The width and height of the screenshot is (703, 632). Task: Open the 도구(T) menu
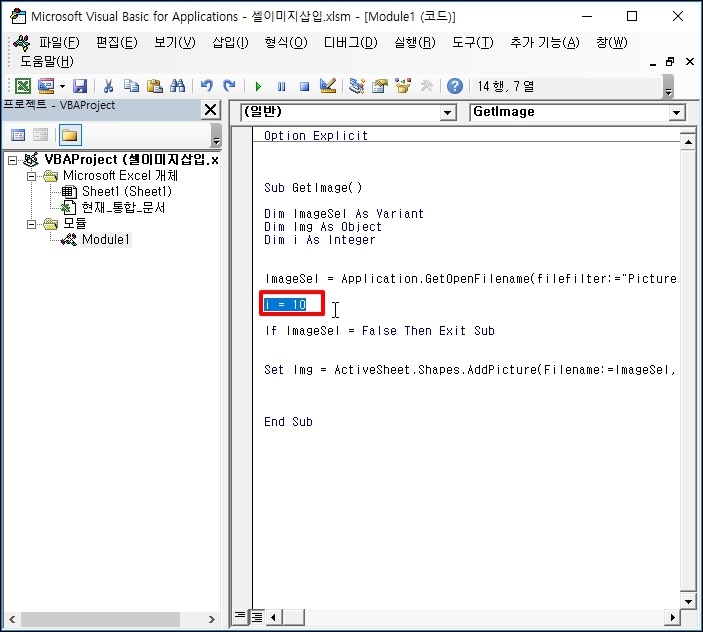(473, 43)
